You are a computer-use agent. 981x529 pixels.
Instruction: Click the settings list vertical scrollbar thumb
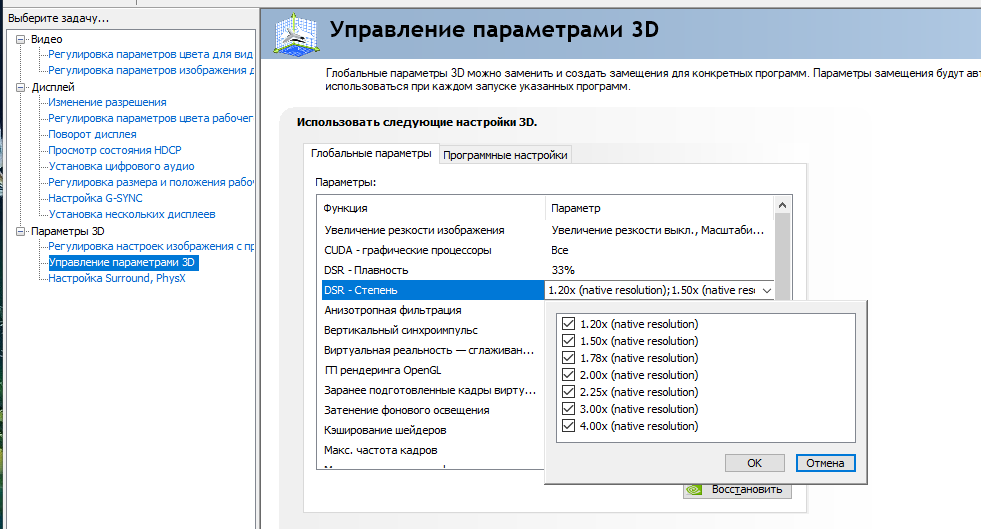pyautogui.click(x=782, y=256)
